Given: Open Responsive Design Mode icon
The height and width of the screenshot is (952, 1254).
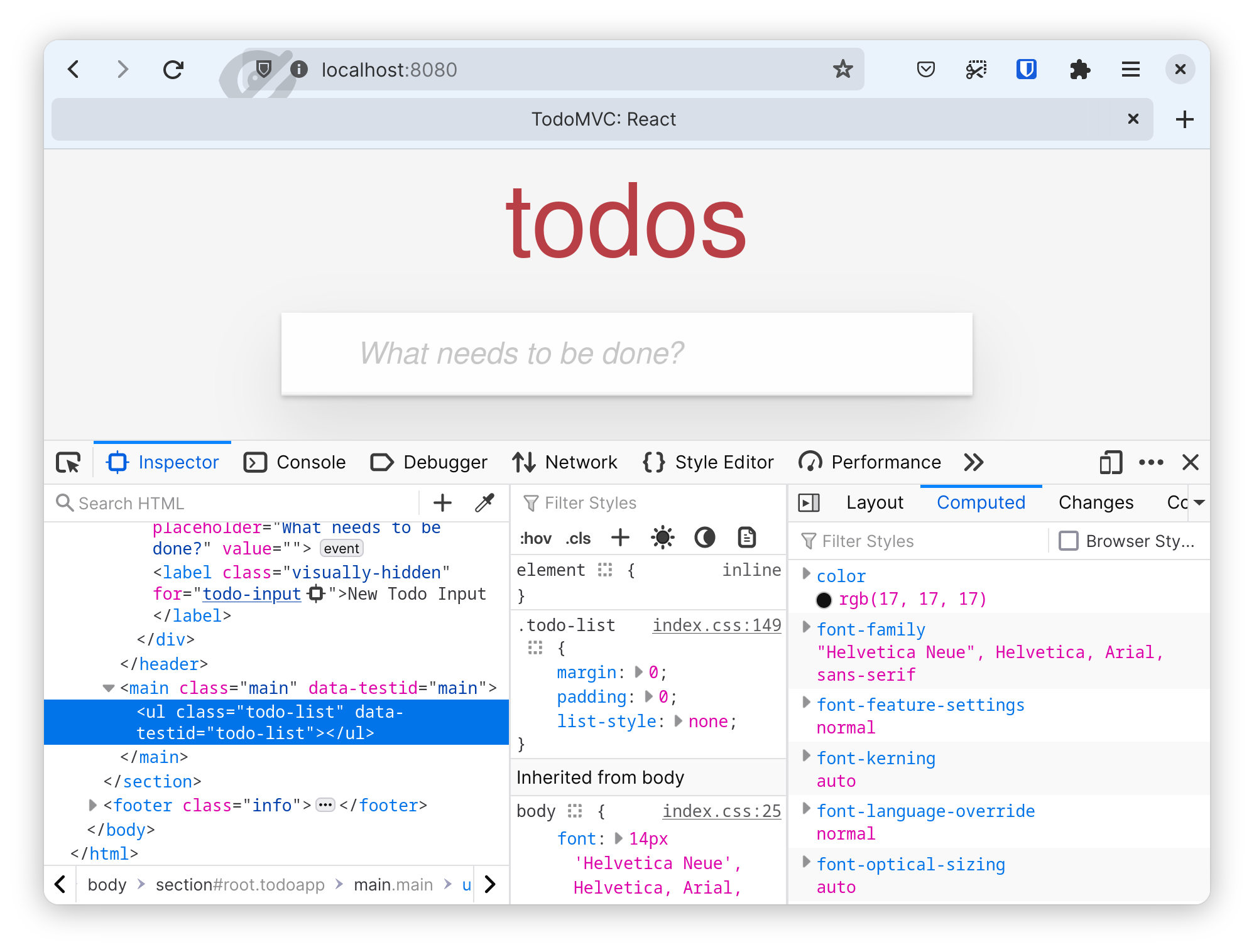Looking at the screenshot, I should [x=1110, y=463].
